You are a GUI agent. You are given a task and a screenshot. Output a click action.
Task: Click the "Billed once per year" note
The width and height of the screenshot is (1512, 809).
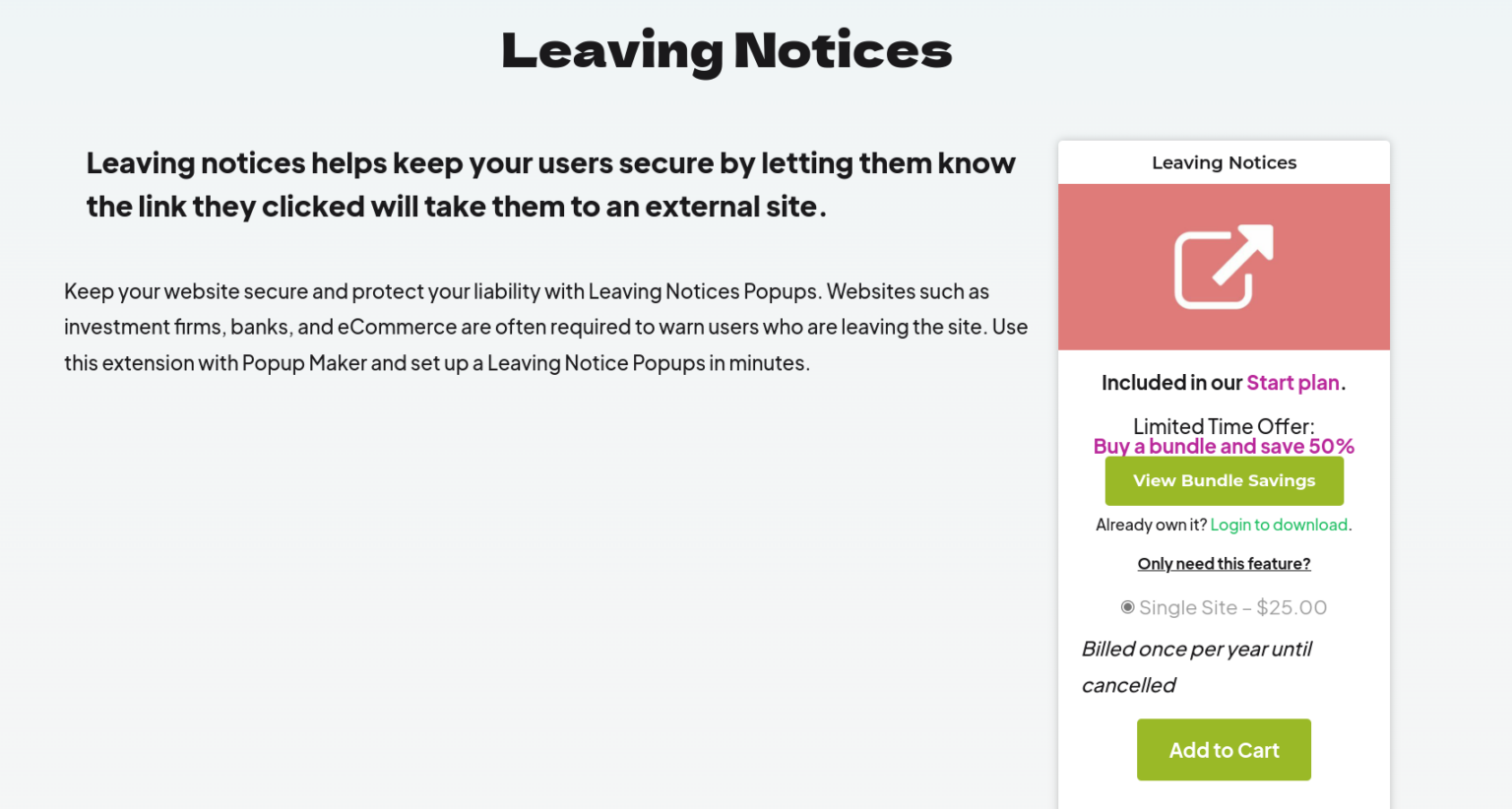(x=1196, y=666)
